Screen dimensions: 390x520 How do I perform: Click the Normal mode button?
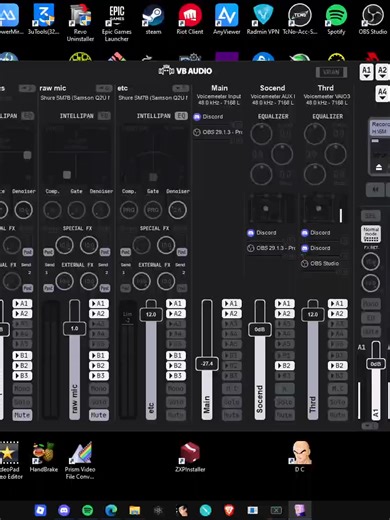coord(371,234)
